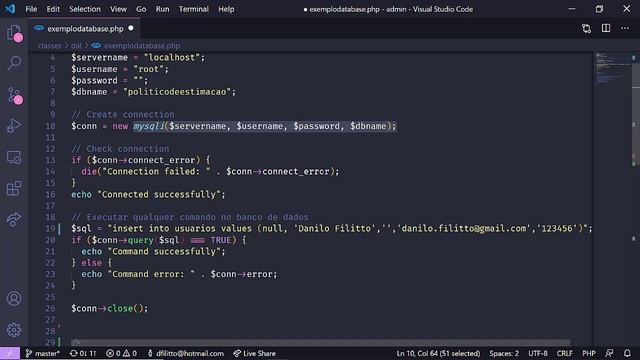Click the Open Changes icon in editor toolbar

[587, 29]
